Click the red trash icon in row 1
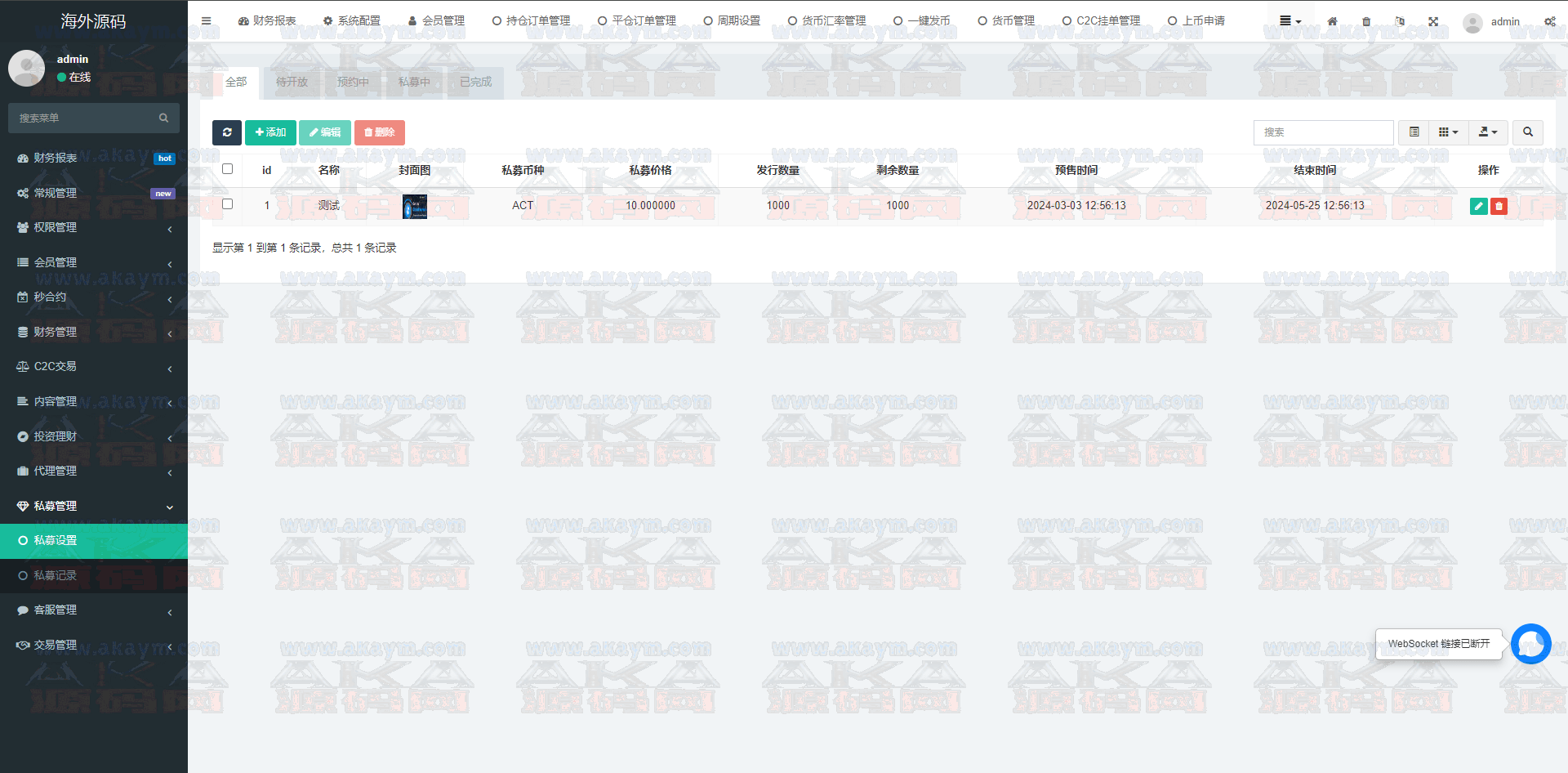The image size is (1568, 773). click(x=1499, y=206)
